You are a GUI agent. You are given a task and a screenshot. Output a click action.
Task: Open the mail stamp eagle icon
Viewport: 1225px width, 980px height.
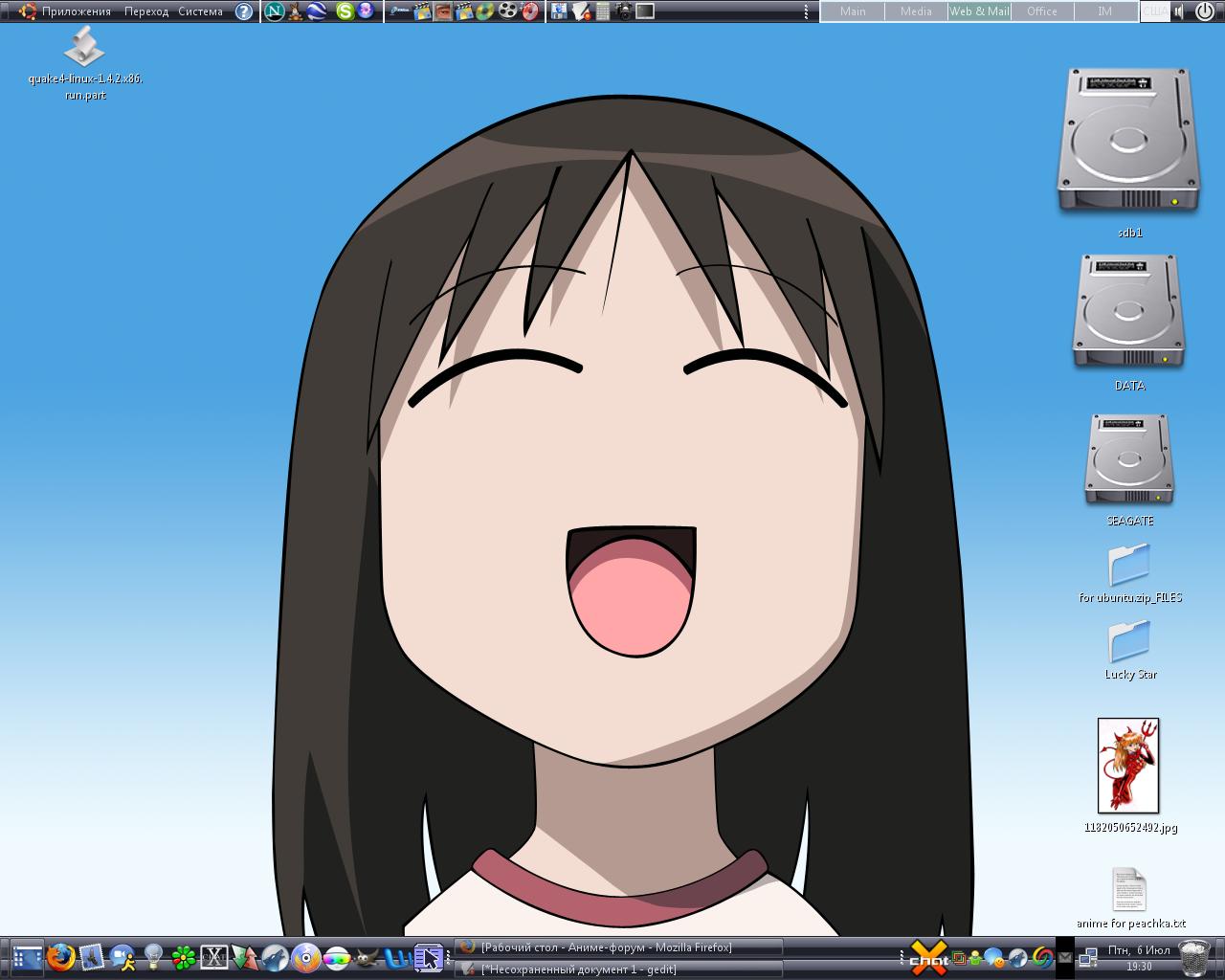tap(91, 957)
